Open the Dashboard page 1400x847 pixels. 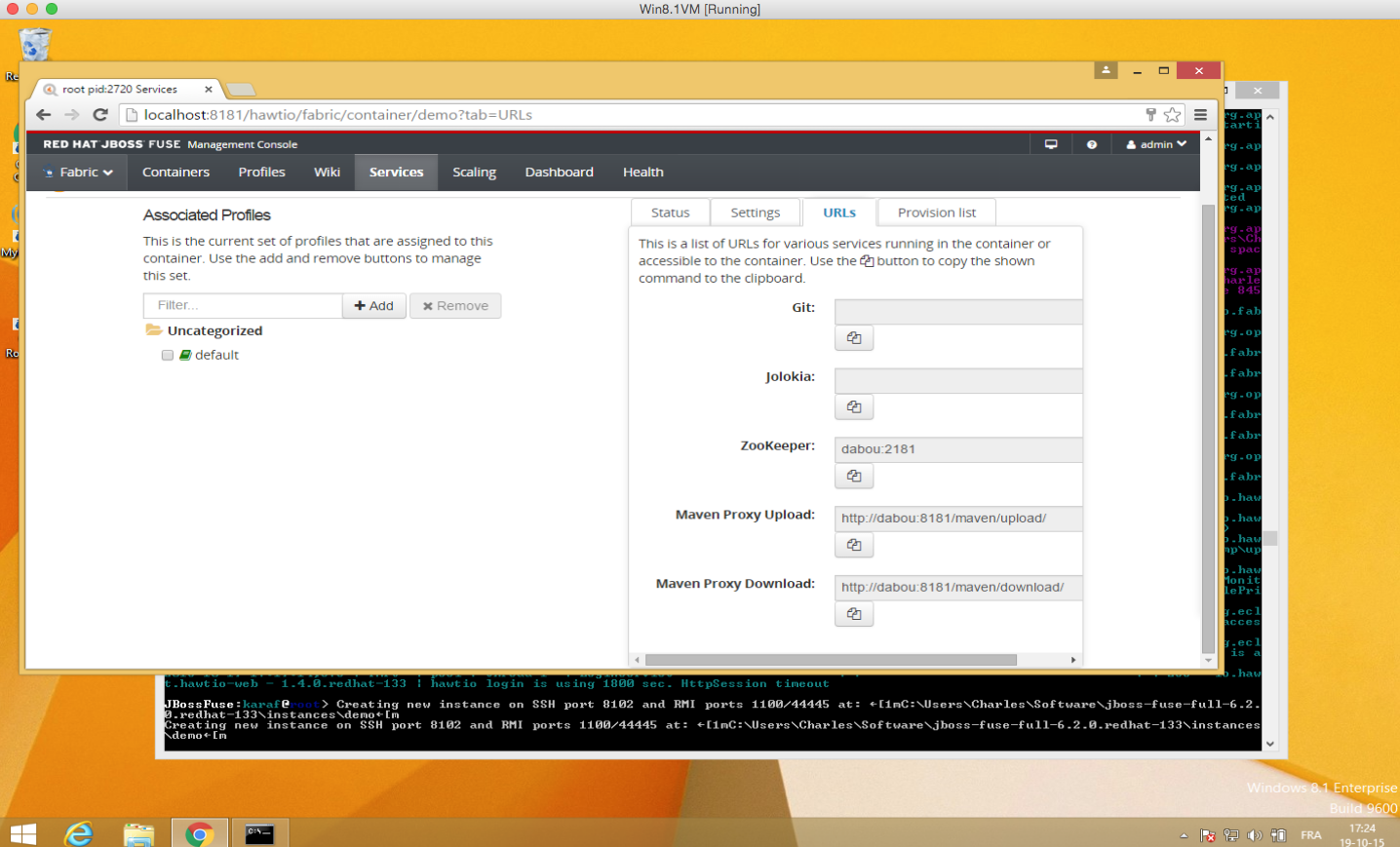click(559, 173)
